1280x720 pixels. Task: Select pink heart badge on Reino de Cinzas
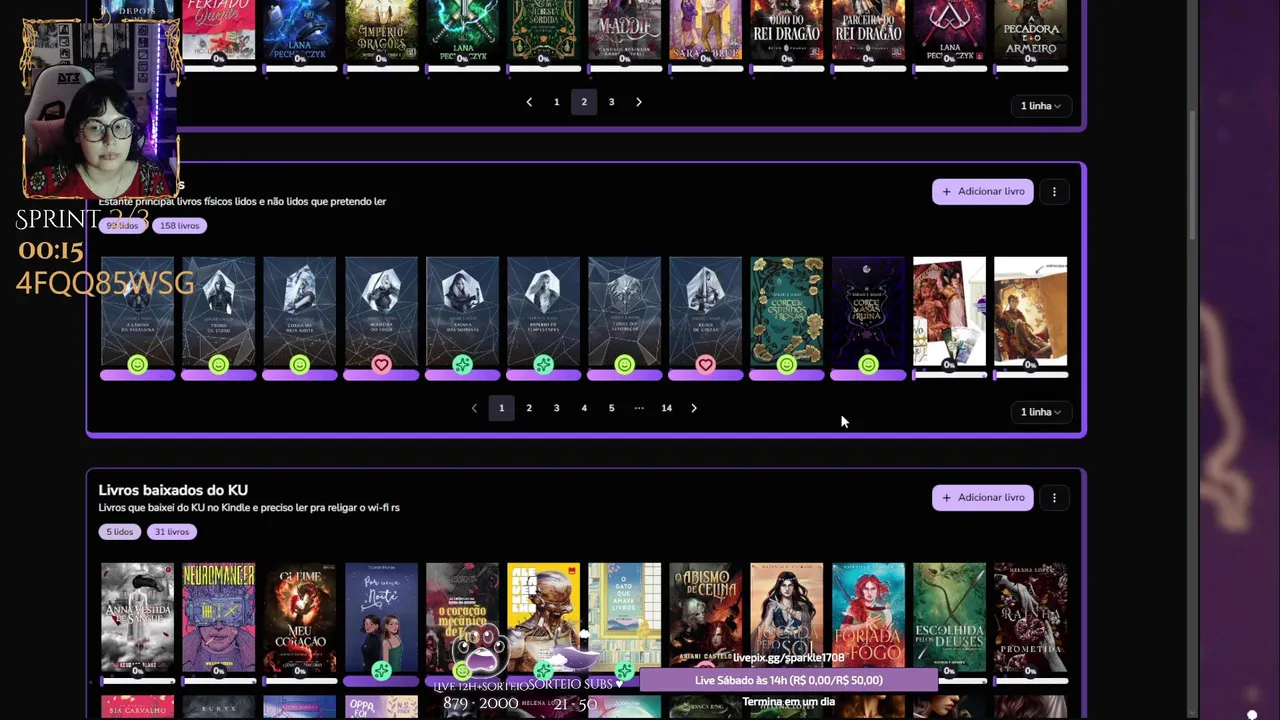705,365
